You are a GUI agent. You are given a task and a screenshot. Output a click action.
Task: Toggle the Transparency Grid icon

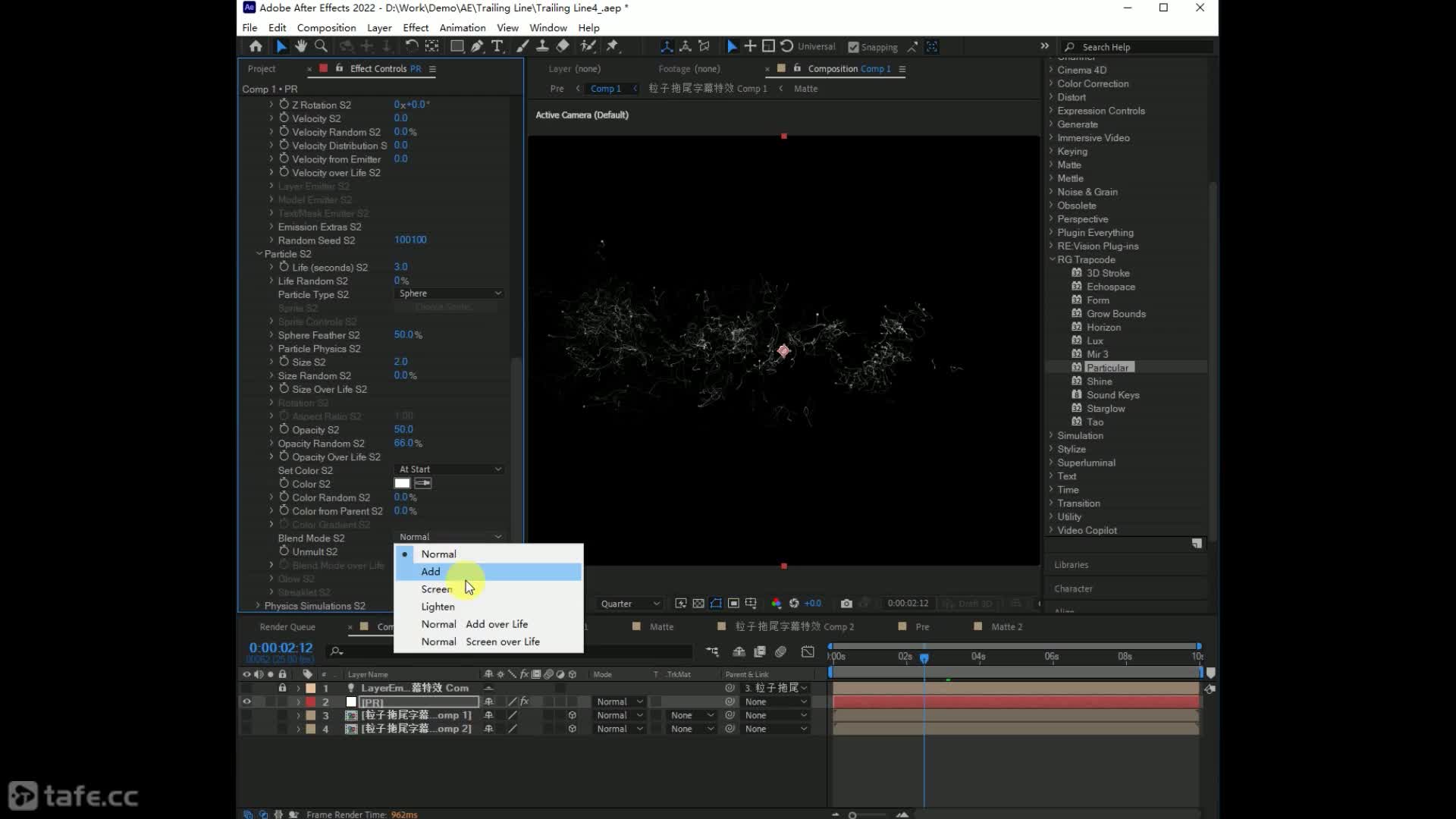pyautogui.click(x=698, y=604)
